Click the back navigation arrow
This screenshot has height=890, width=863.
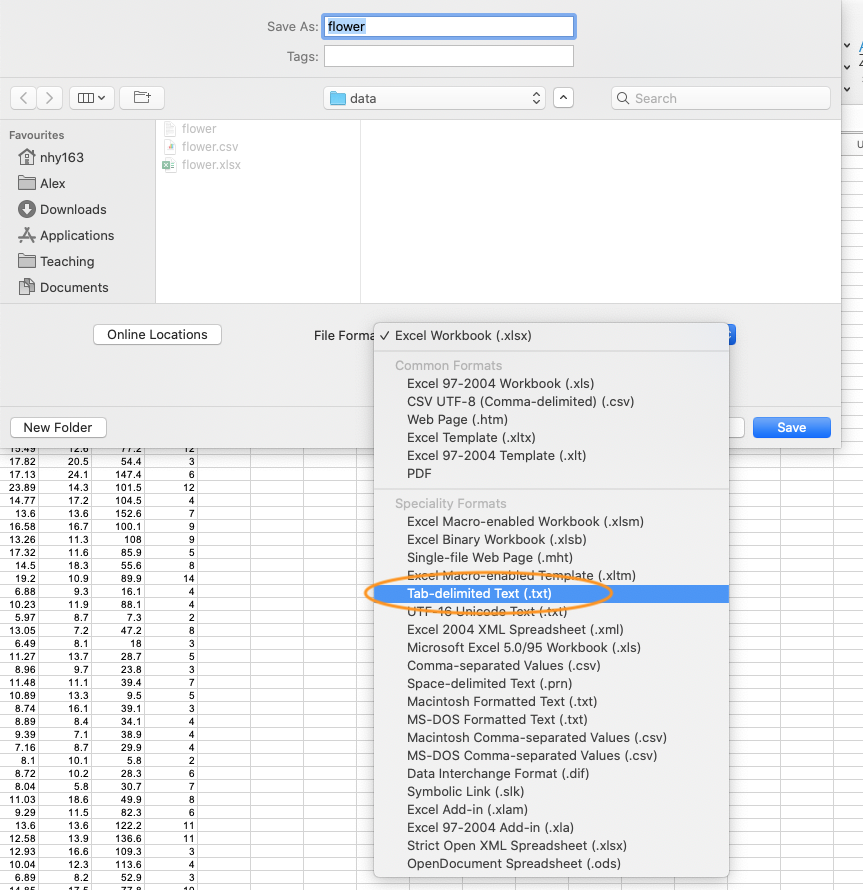[24, 98]
